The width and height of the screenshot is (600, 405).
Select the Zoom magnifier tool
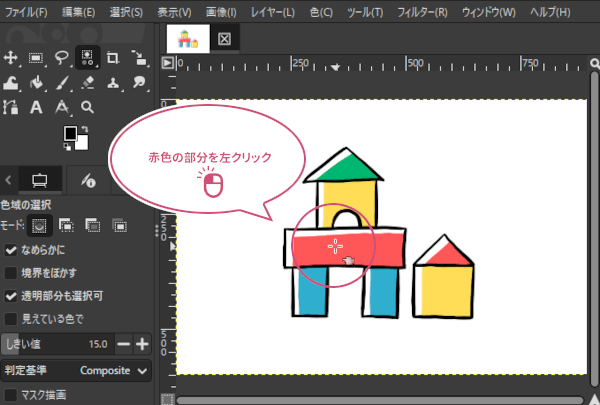[x=88, y=108]
